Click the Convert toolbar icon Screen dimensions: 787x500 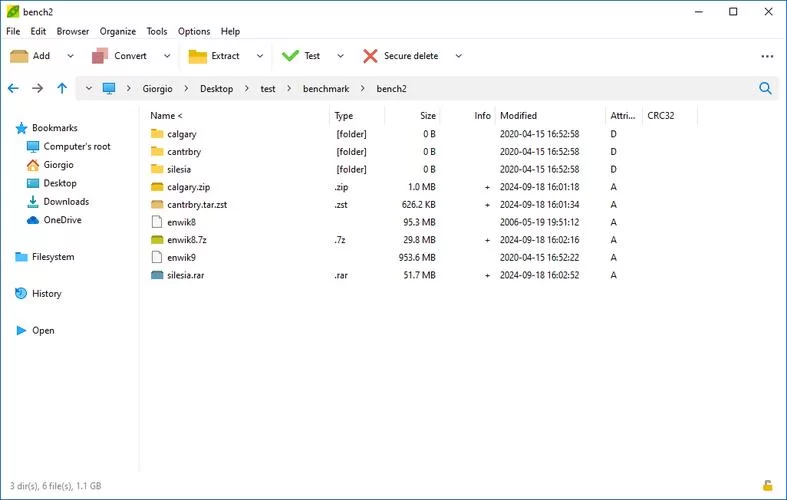100,56
